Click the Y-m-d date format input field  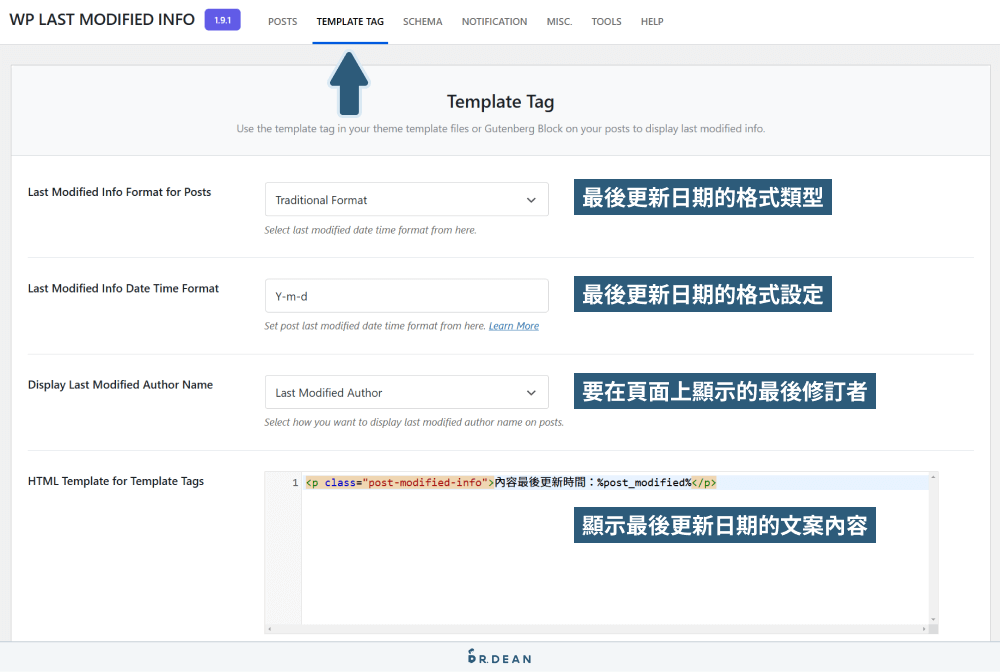click(x=405, y=295)
